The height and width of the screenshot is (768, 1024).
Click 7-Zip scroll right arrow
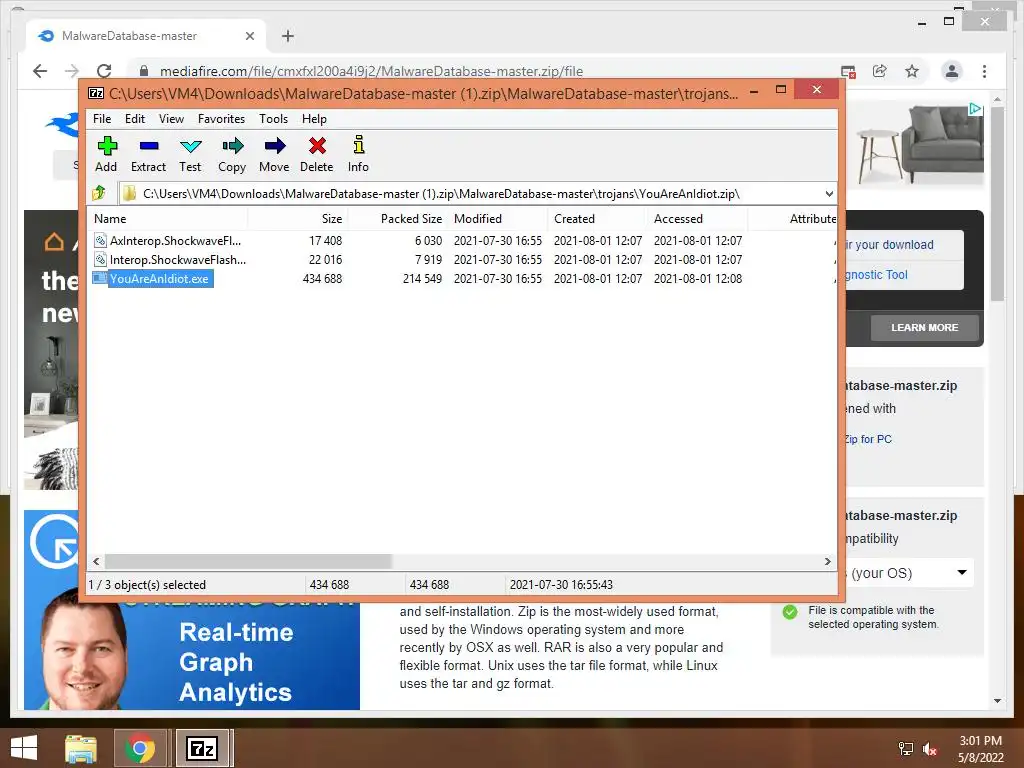pos(828,562)
